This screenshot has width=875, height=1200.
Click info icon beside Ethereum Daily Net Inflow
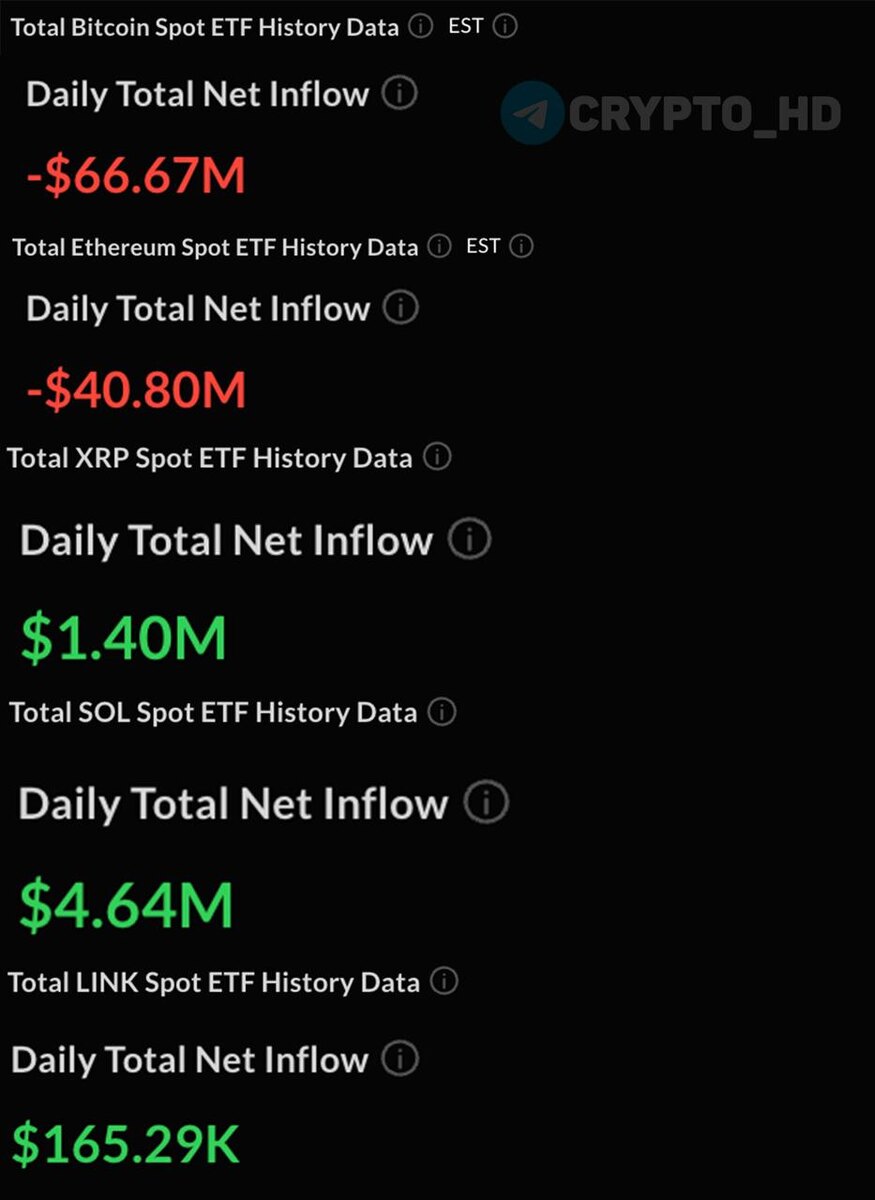coord(401,308)
